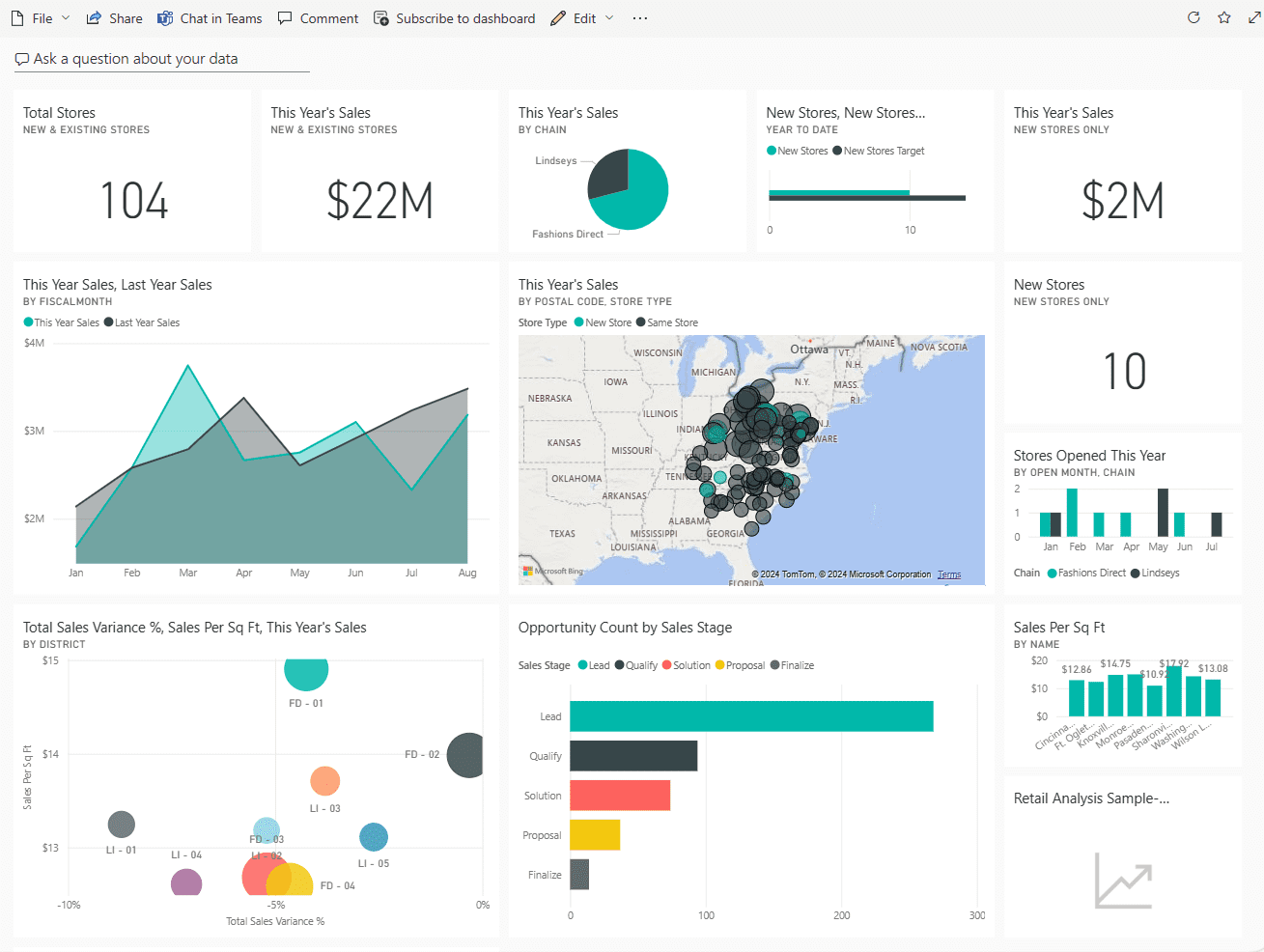Refresh the dashboard with the circular arrow icon
Screen dimensions: 1264x952
tap(1194, 17)
